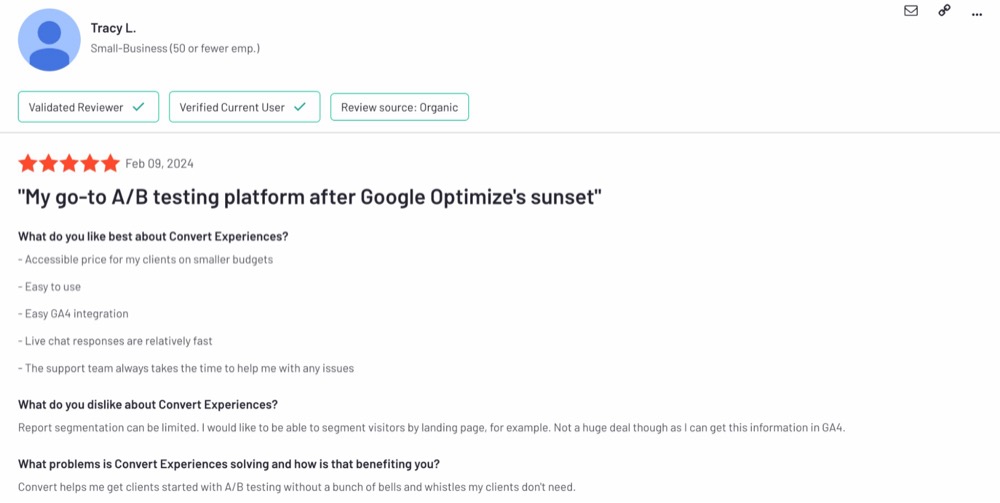Open reviewer name Tracy L.

tap(113, 28)
